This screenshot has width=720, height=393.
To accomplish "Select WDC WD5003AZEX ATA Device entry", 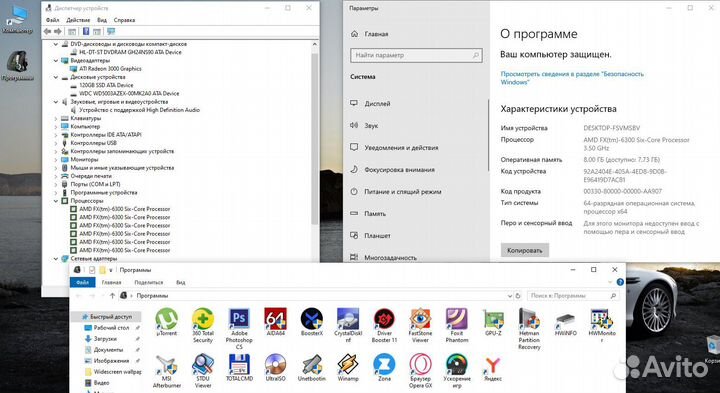I will [x=129, y=94].
